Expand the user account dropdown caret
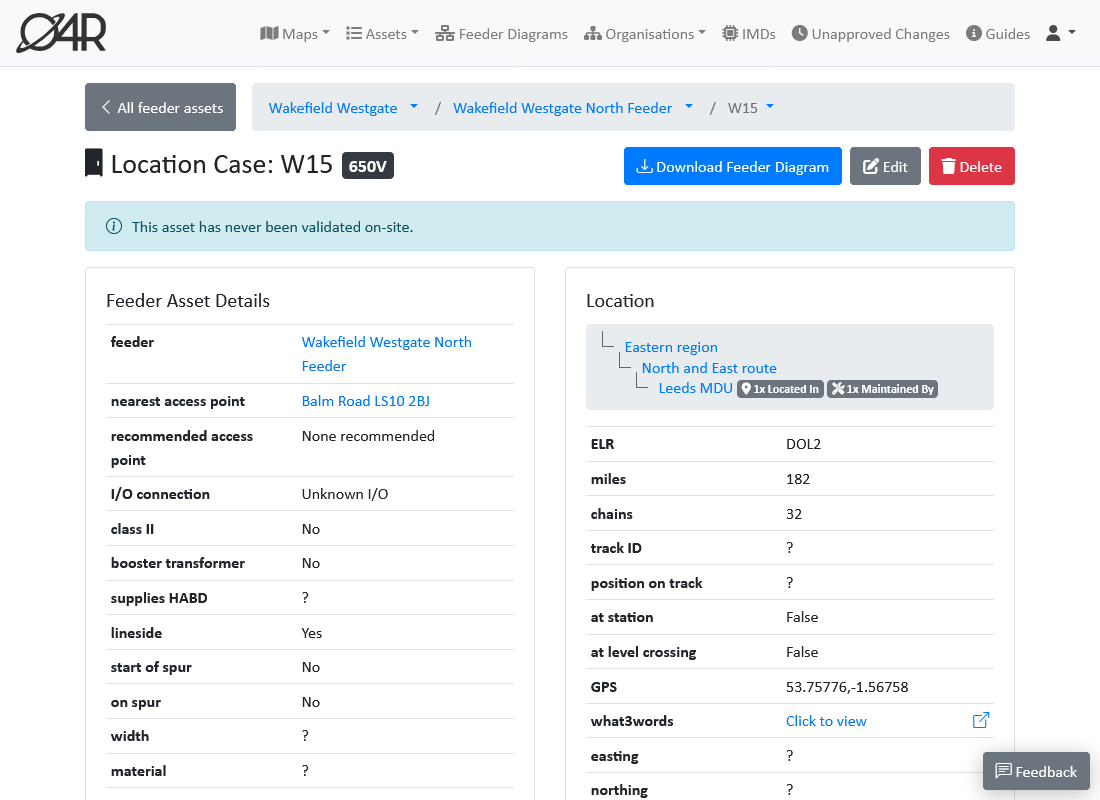This screenshot has width=1100, height=800. 1071,32
